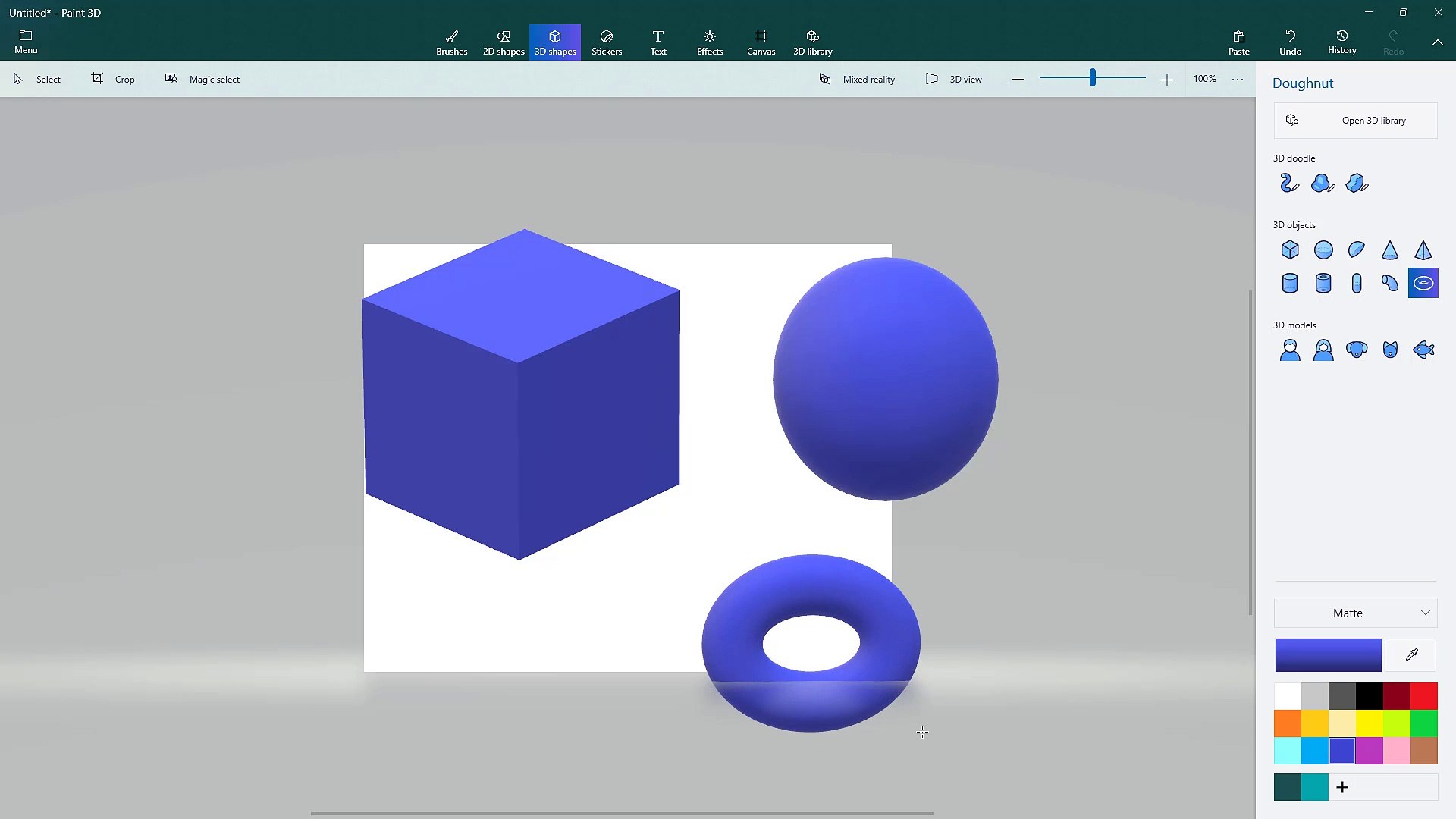The width and height of the screenshot is (1456, 819).
Task: Select the Cube shape from 3D objects
Action: tap(1290, 250)
